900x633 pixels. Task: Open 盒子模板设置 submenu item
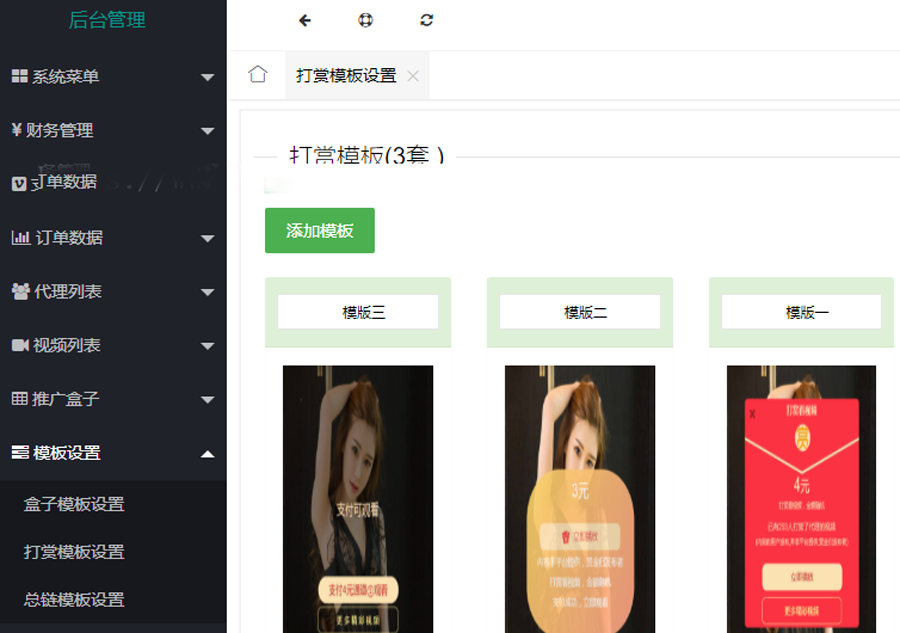(74, 504)
